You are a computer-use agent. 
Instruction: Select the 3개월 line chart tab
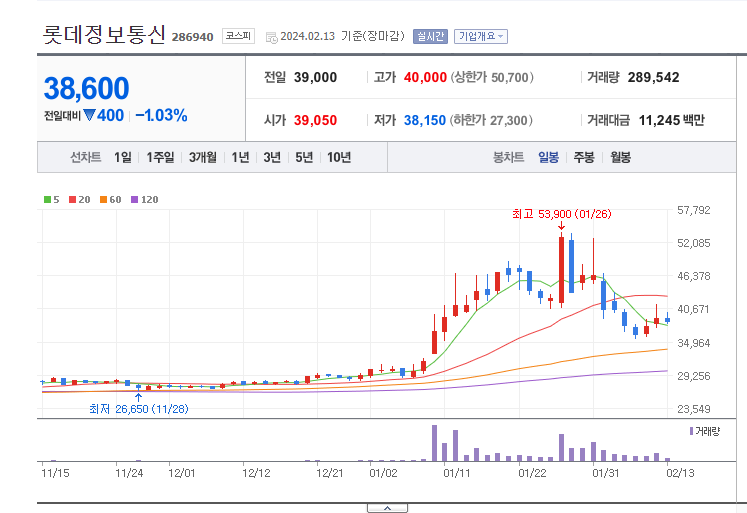pos(202,157)
